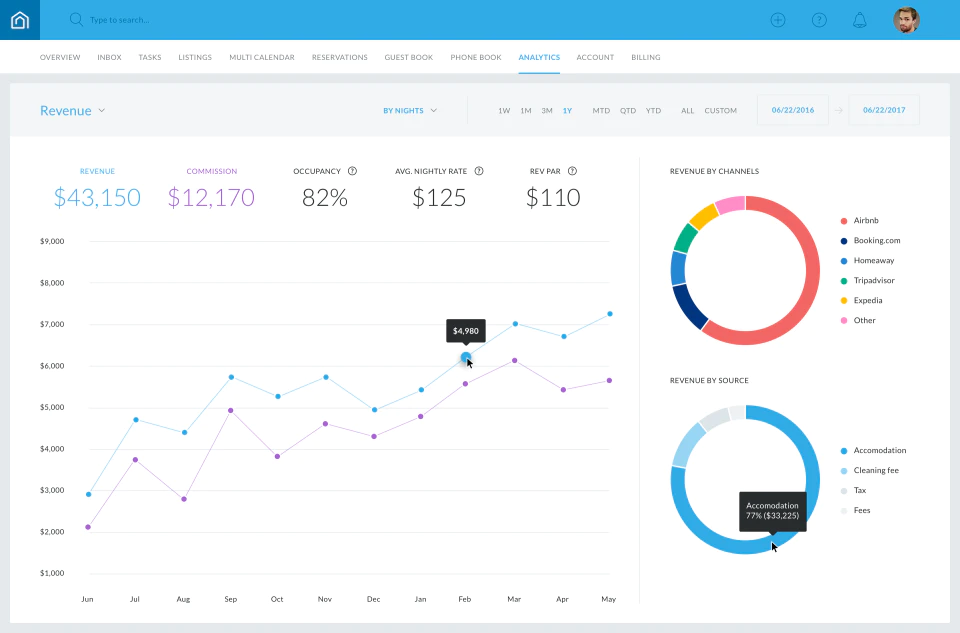Image resolution: width=960 pixels, height=633 pixels.
Task: Click the Cleaning fee legend swatch
Action: 844,471
